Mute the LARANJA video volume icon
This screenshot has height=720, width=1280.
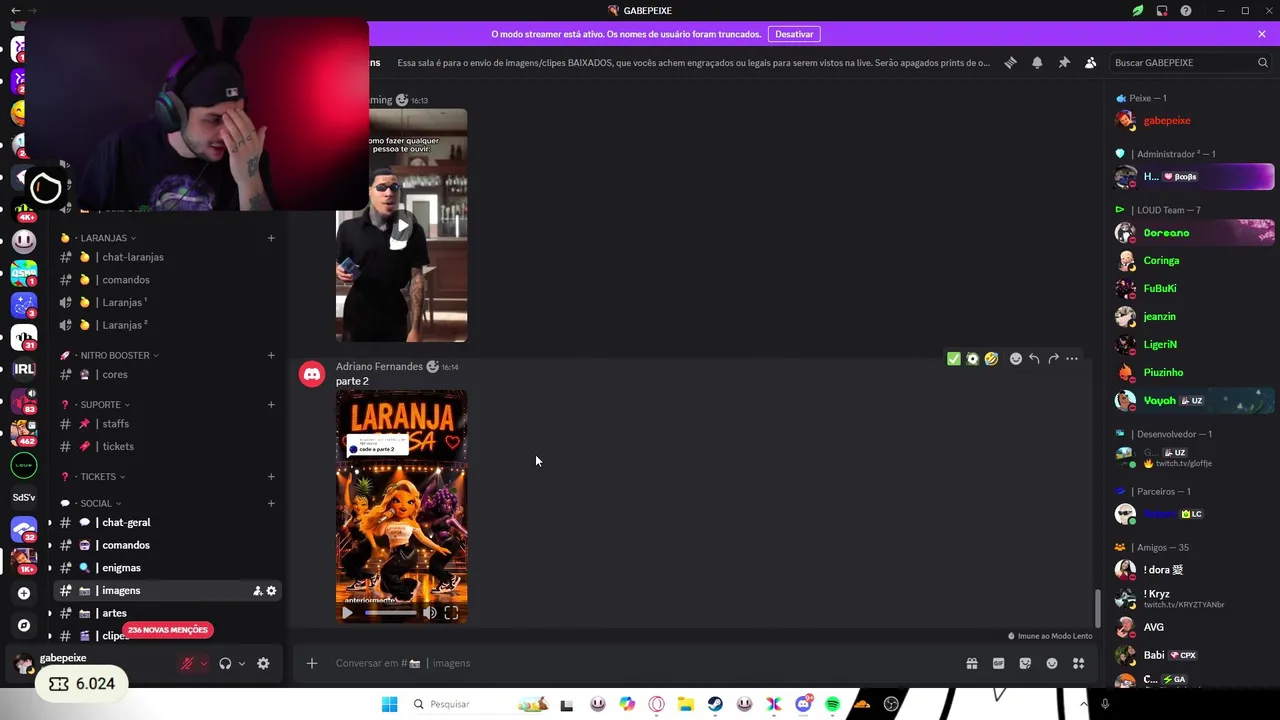[429, 613]
